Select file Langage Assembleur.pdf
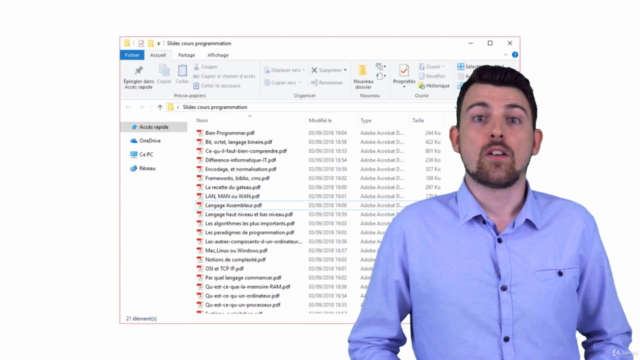 pyautogui.click(x=233, y=205)
